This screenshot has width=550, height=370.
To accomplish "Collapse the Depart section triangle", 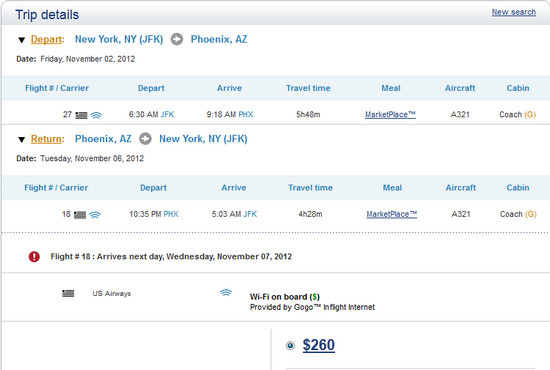I will (x=21, y=40).
